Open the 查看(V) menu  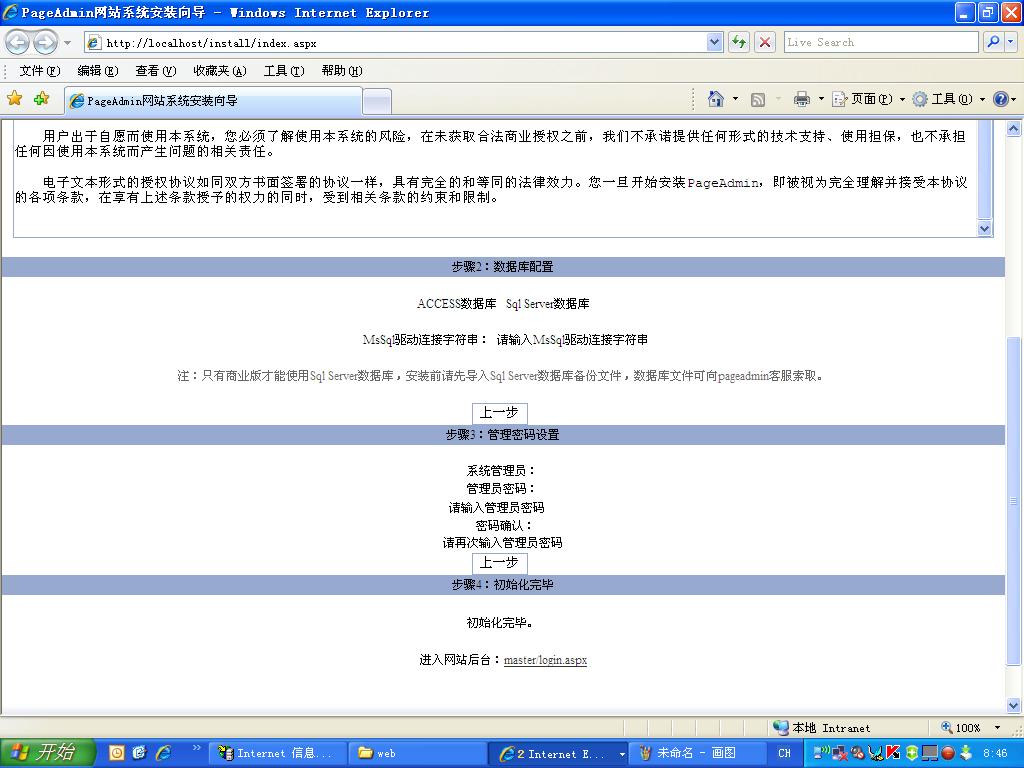[x=155, y=71]
